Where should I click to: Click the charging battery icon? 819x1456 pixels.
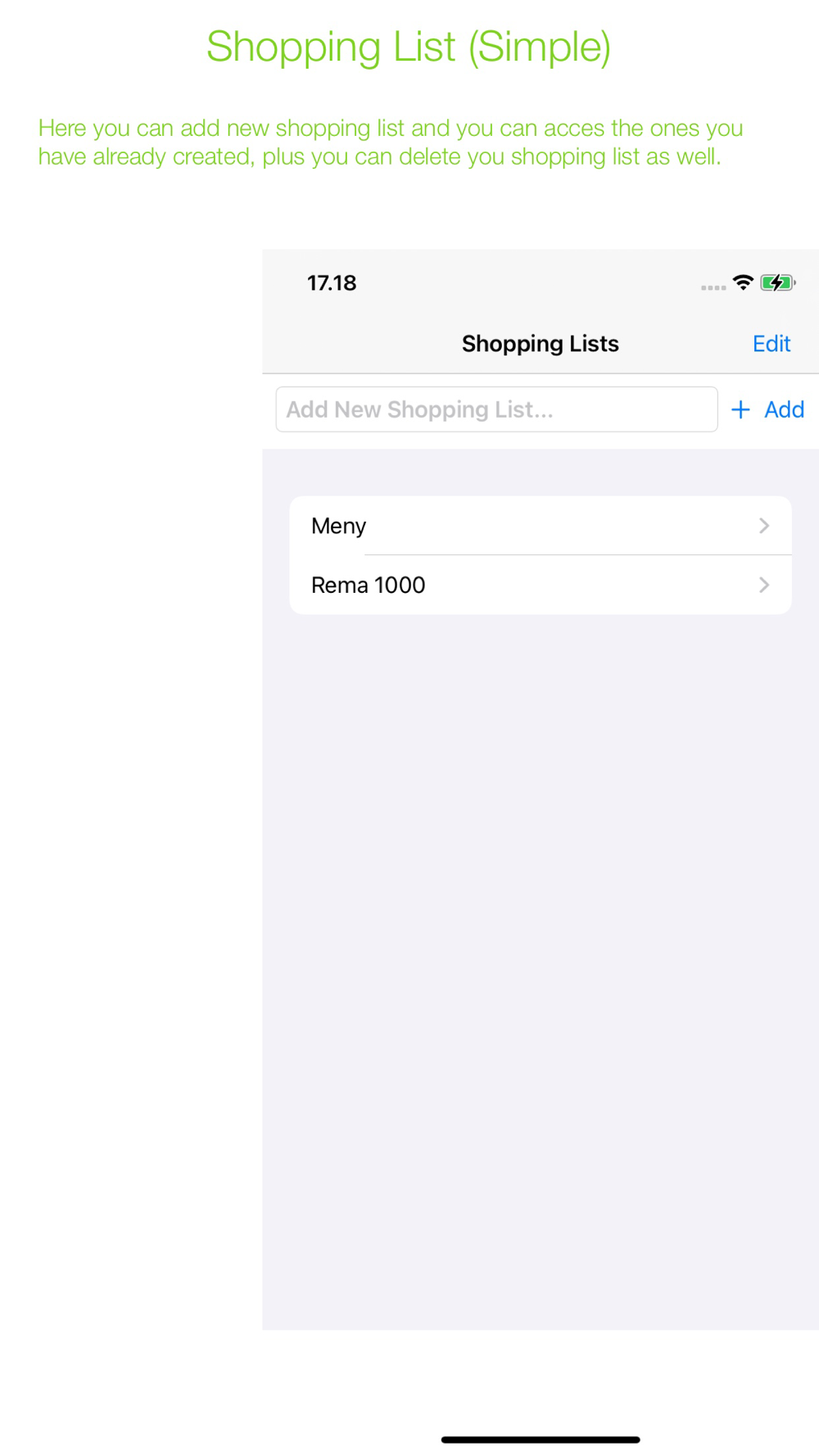tap(777, 283)
